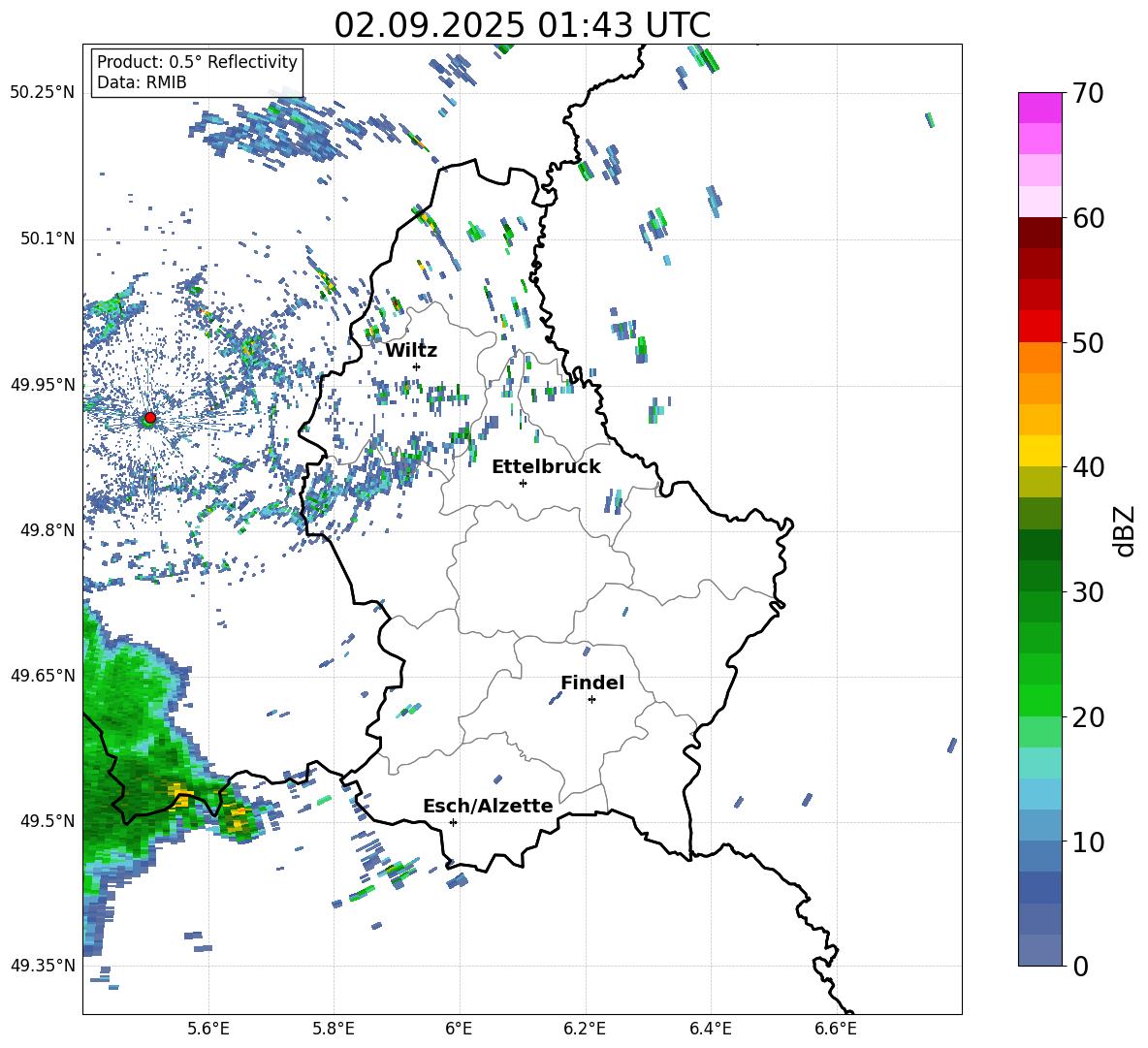Click the colorbar 10 tick label
This screenshot has height=1048, width=1148.
[1088, 842]
